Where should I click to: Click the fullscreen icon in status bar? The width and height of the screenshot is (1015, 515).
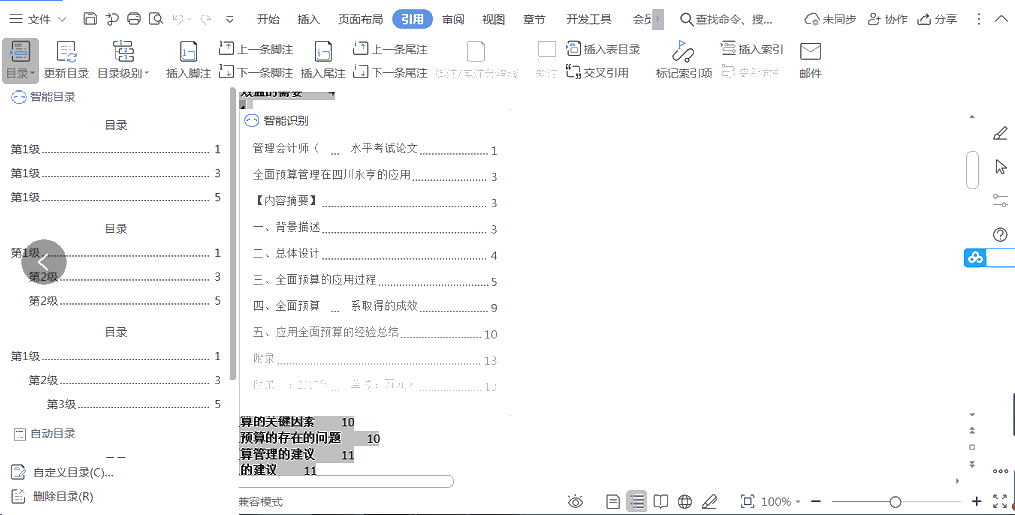click(999, 501)
